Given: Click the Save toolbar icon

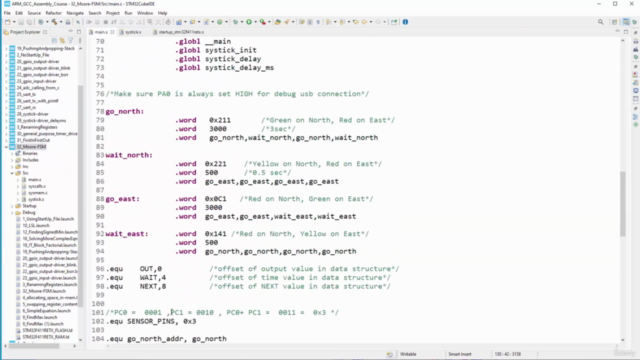Looking at the screenshot, I should [21, 22].
